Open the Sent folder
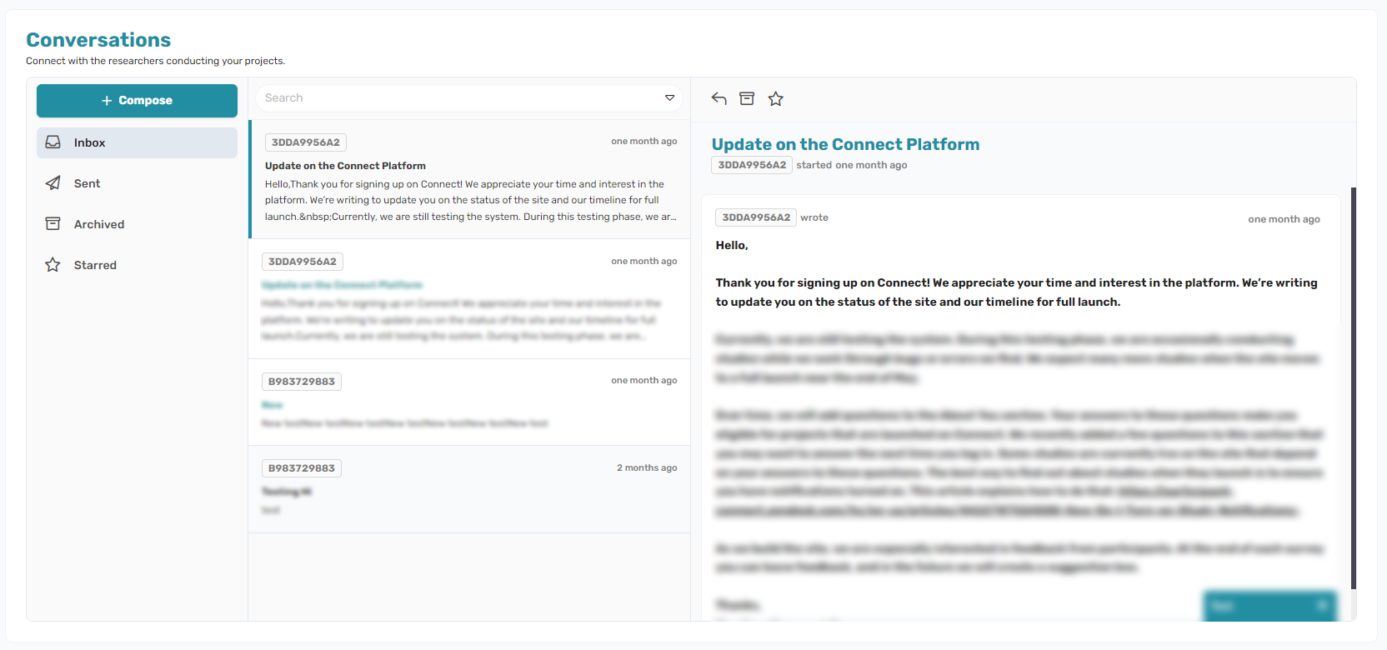Viewport: 1387px width, 650px height. click(87, 184)
